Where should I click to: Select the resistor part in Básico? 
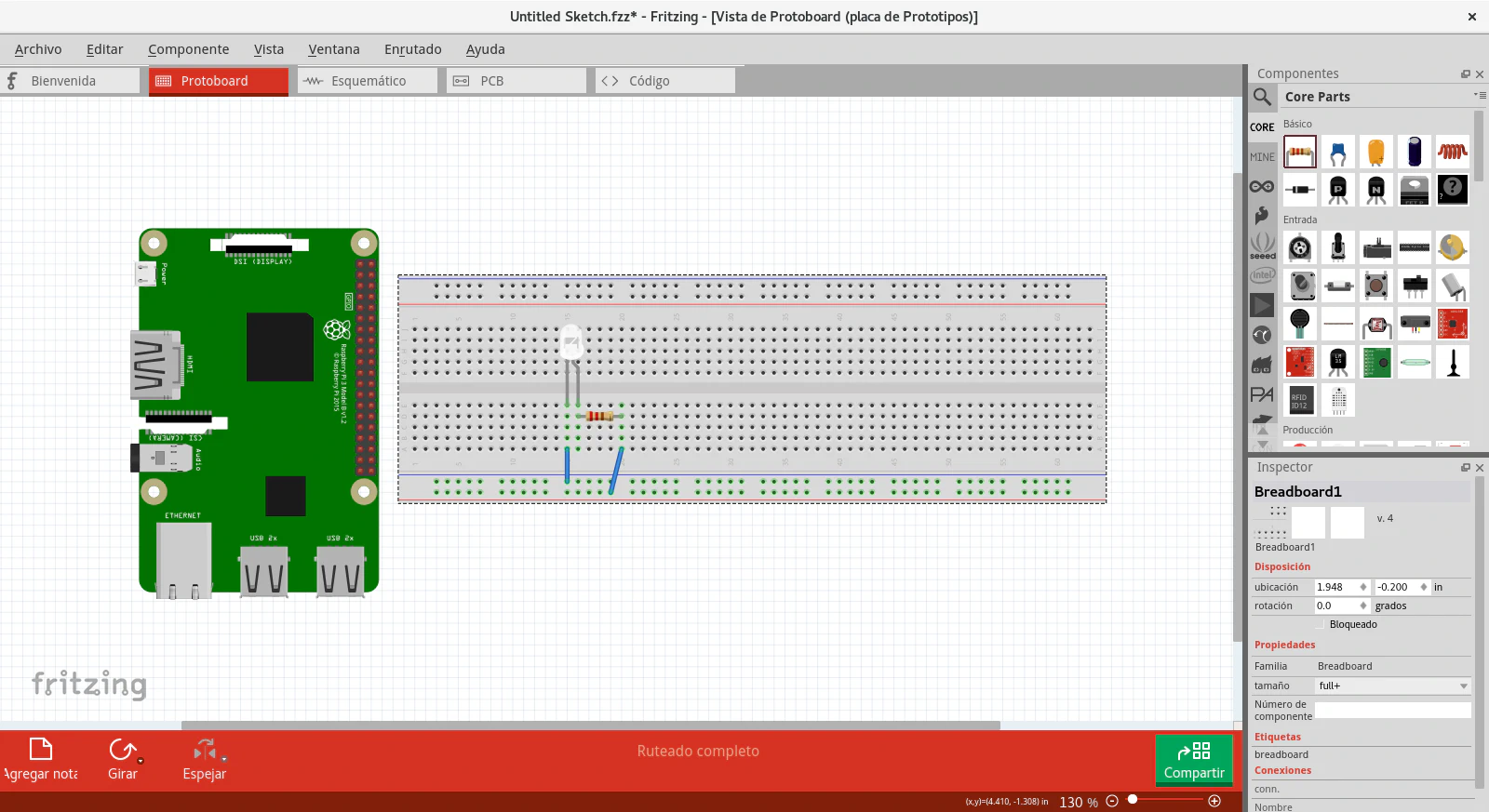[1300, 152]
